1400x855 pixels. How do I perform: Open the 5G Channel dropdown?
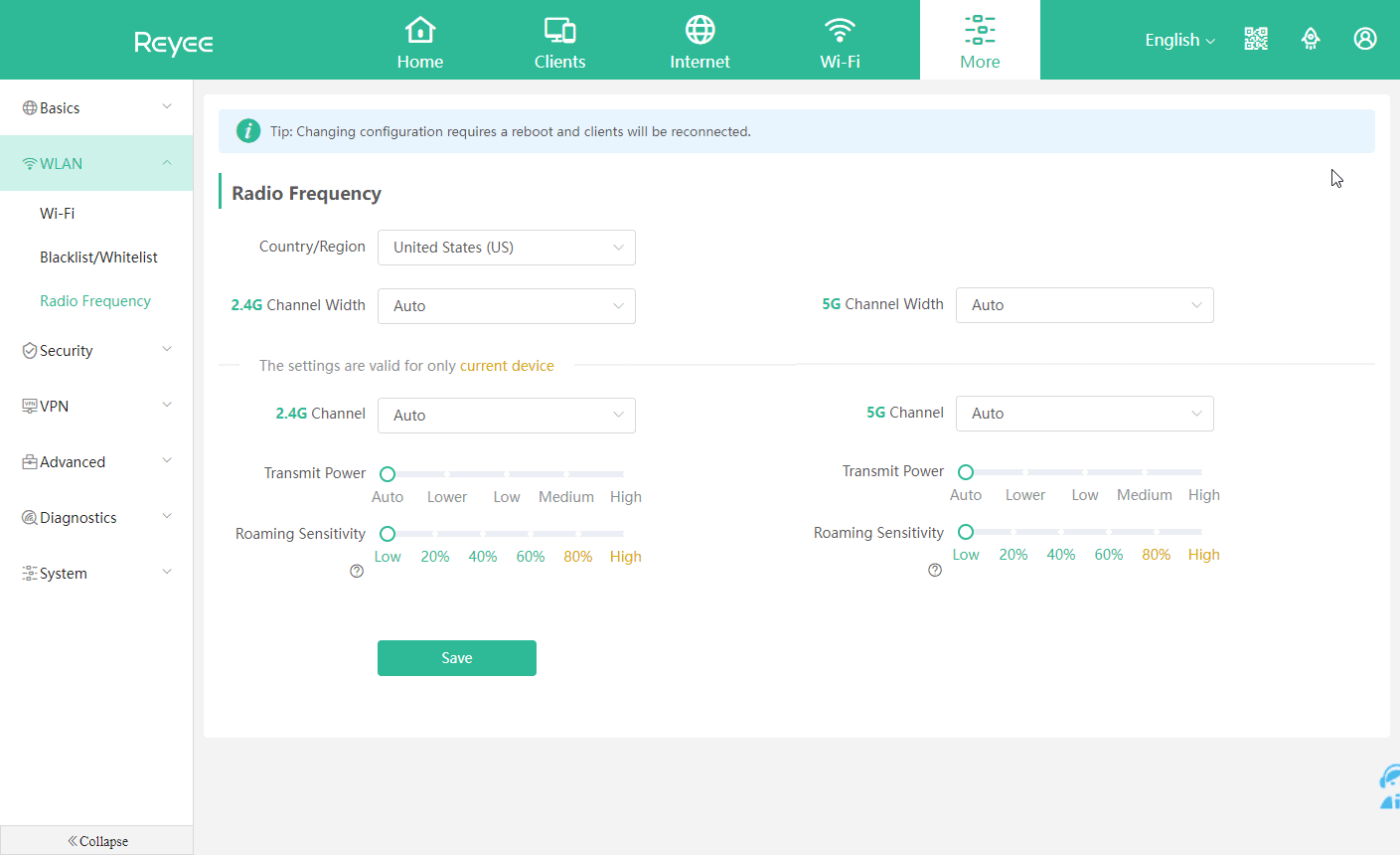click(x=1084, y=414)
